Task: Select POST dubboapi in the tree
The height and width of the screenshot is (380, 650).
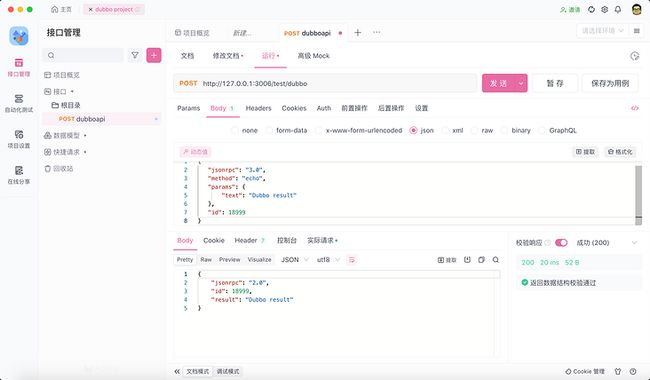Action: [102, 119]
